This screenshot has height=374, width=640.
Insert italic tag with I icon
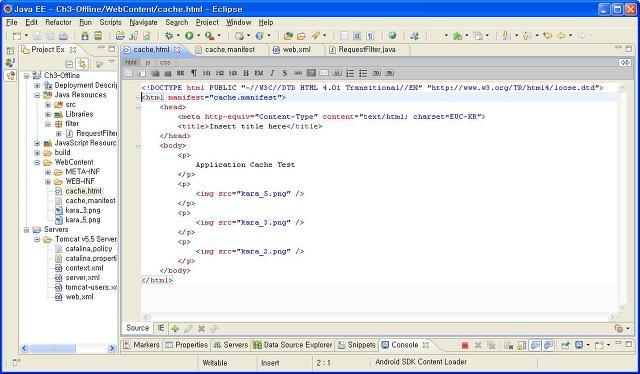pos(272,73)
